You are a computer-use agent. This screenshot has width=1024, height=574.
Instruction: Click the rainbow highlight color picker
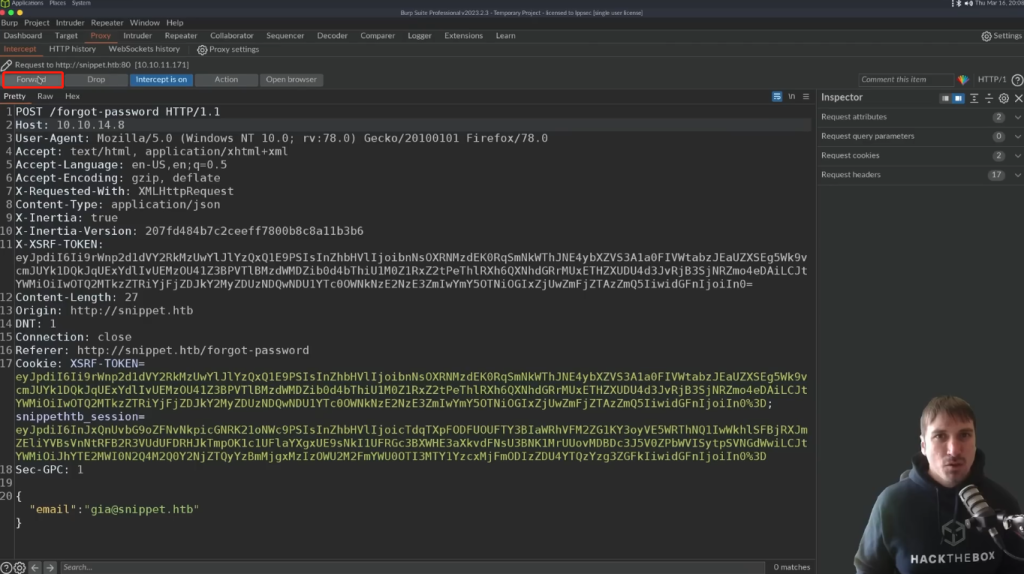pyautogui.click(x=963, y=80)
